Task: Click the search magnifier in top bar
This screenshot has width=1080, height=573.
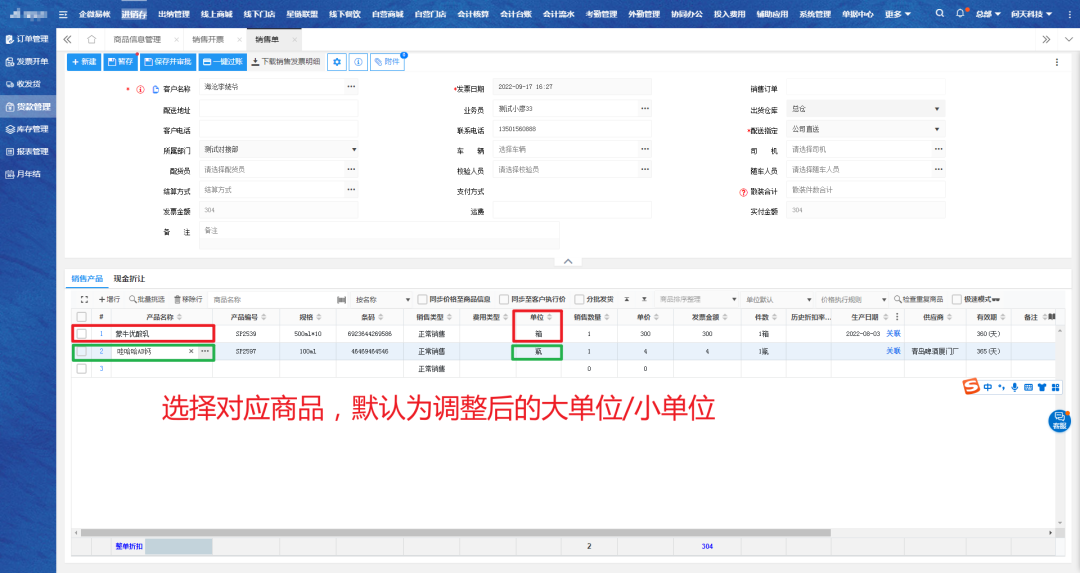Action: (x=940, y=14)
